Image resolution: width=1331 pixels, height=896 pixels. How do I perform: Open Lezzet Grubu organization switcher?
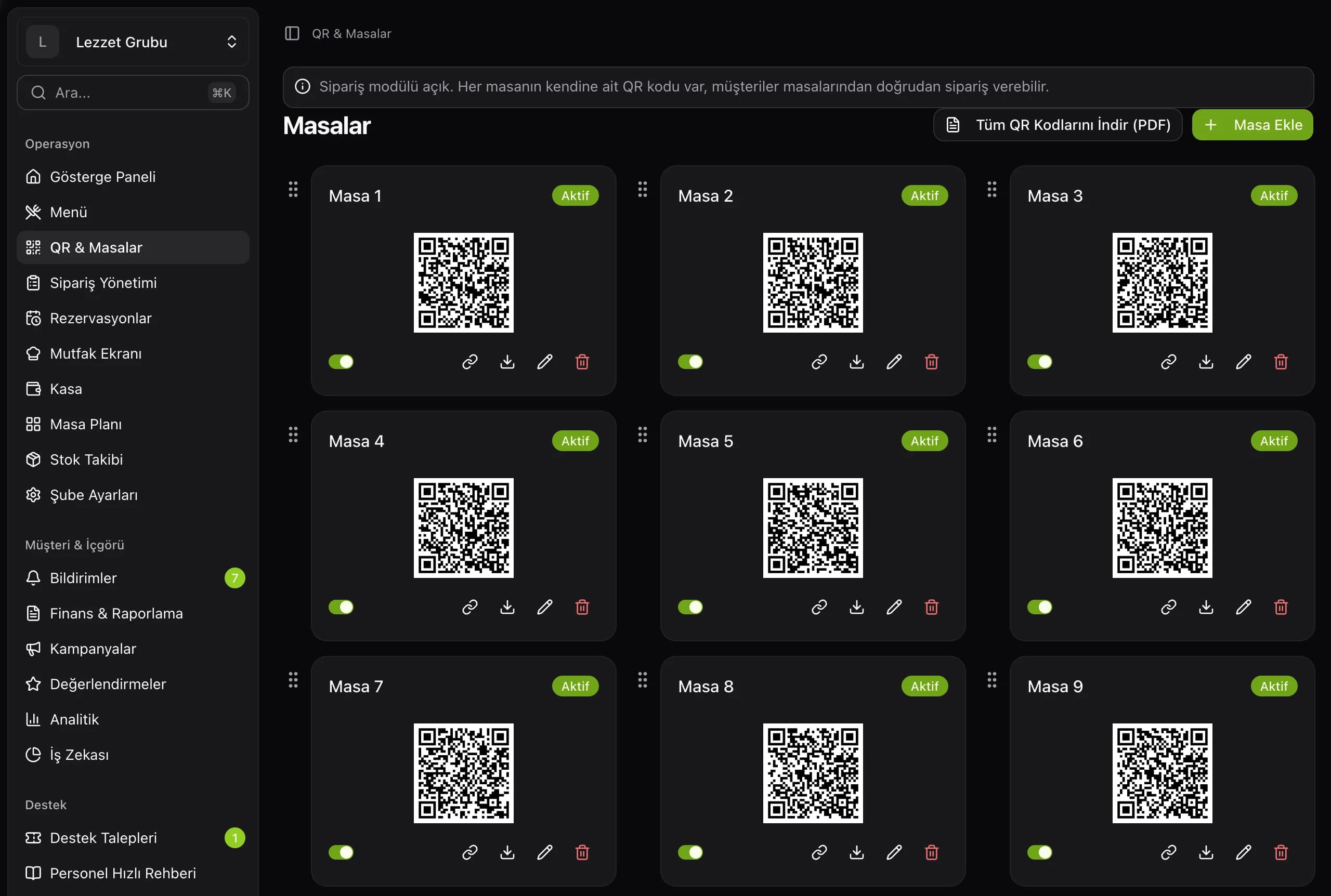click(x=133, y=42)
